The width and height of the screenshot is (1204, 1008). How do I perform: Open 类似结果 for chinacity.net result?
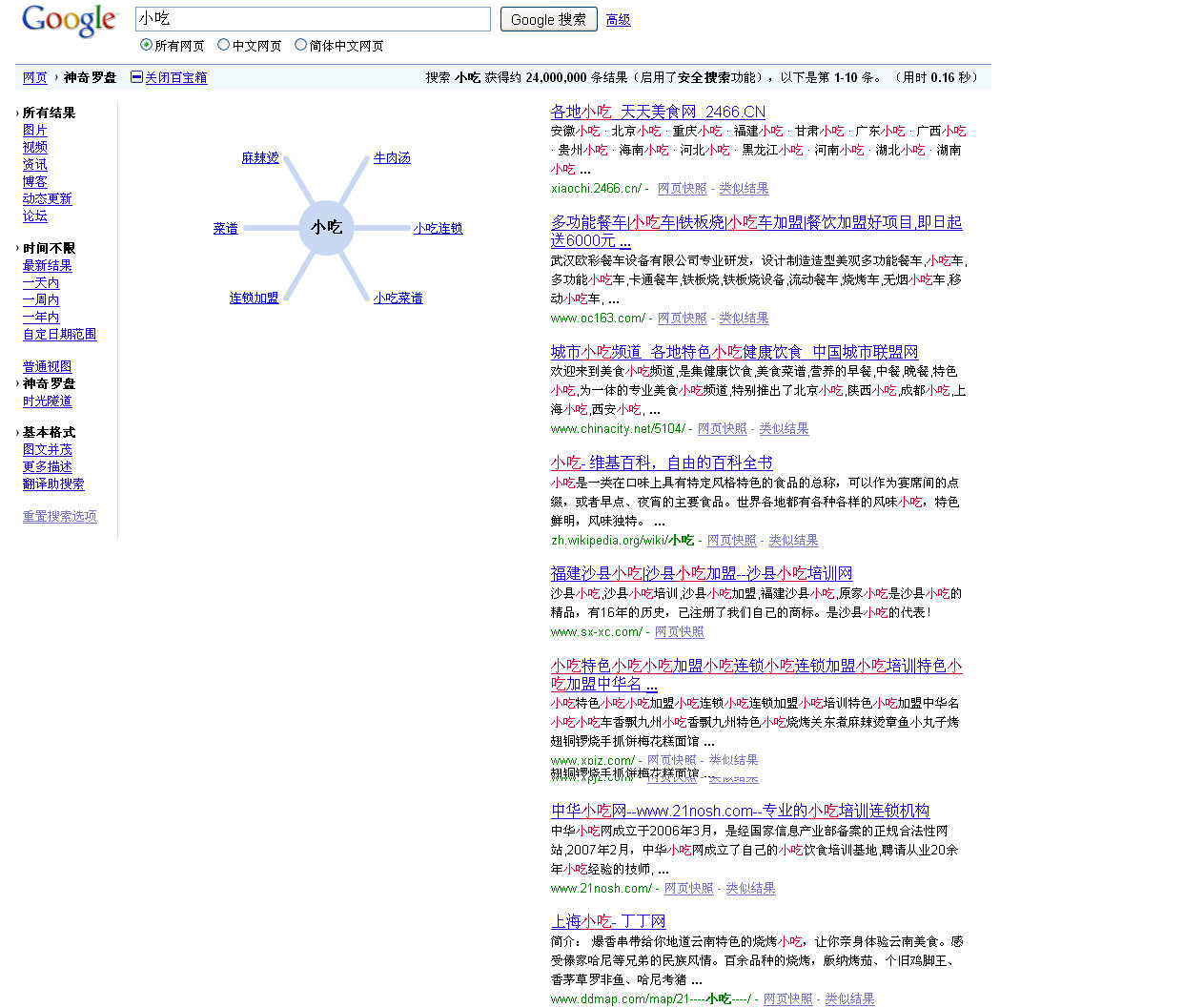tap(784, 429)
